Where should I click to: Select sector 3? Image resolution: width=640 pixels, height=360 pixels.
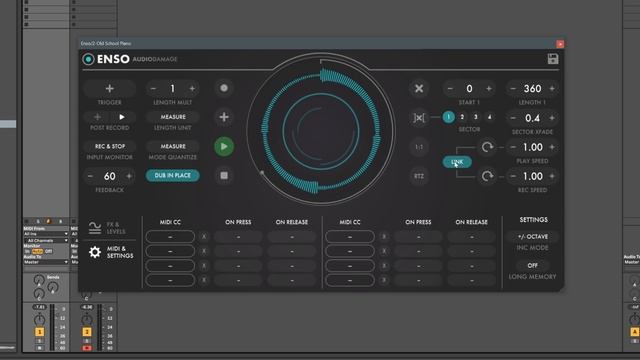pyautogui.click(x=476, y=117)
